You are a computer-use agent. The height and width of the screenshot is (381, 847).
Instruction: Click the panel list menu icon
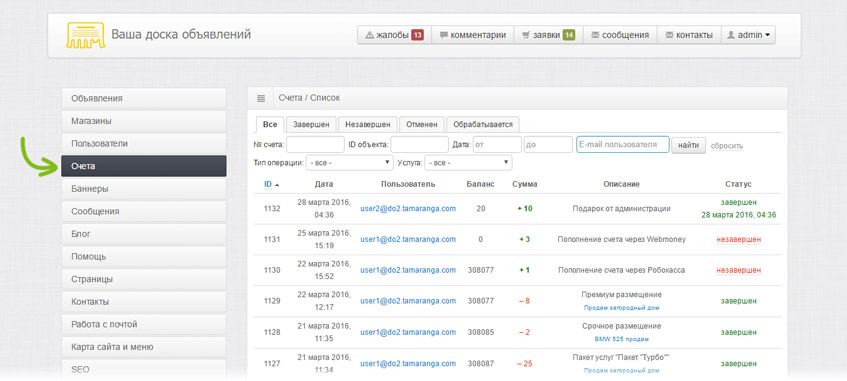click(261, 98)
